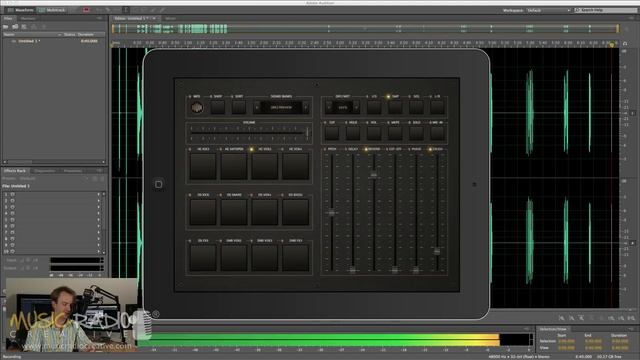Tap the lit HC VOX pad in first row

pyautogui.click(x=264, y=167)
